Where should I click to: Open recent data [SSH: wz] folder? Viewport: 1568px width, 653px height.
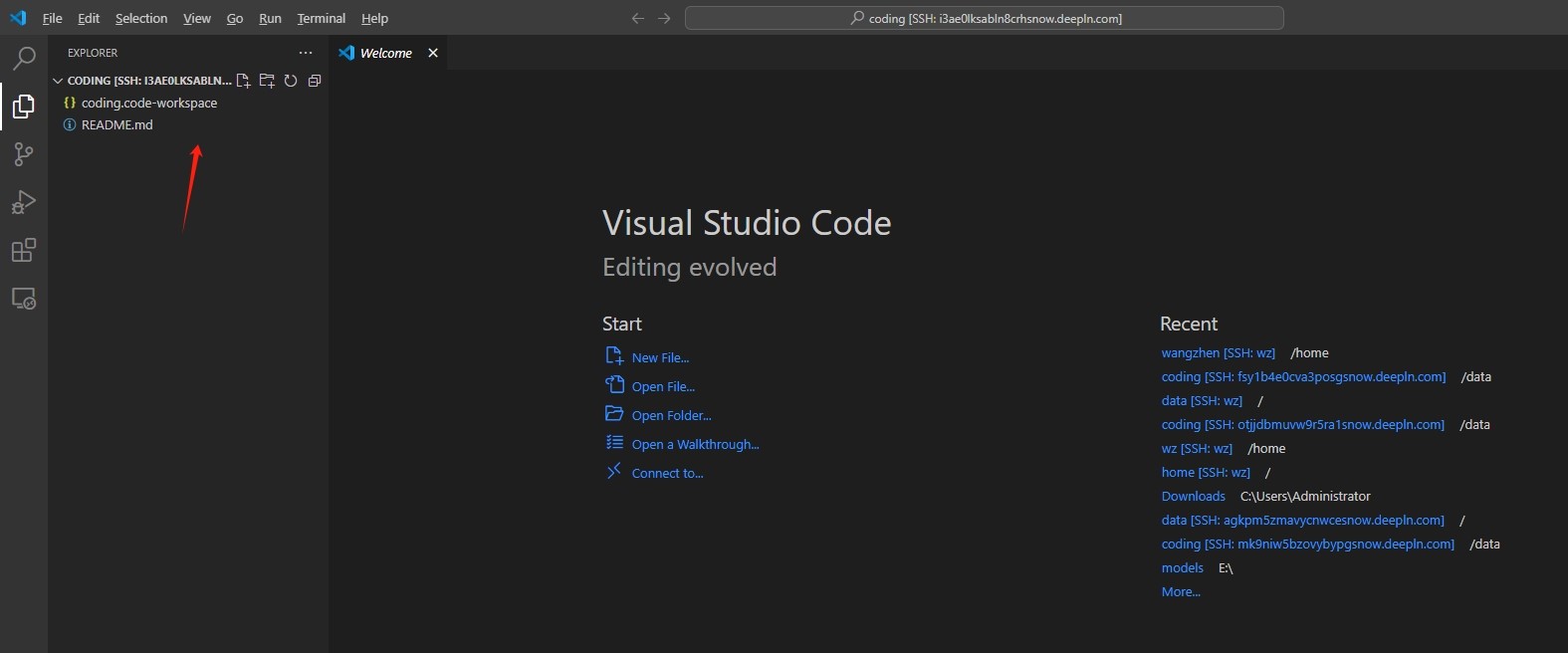[1202, 400]
